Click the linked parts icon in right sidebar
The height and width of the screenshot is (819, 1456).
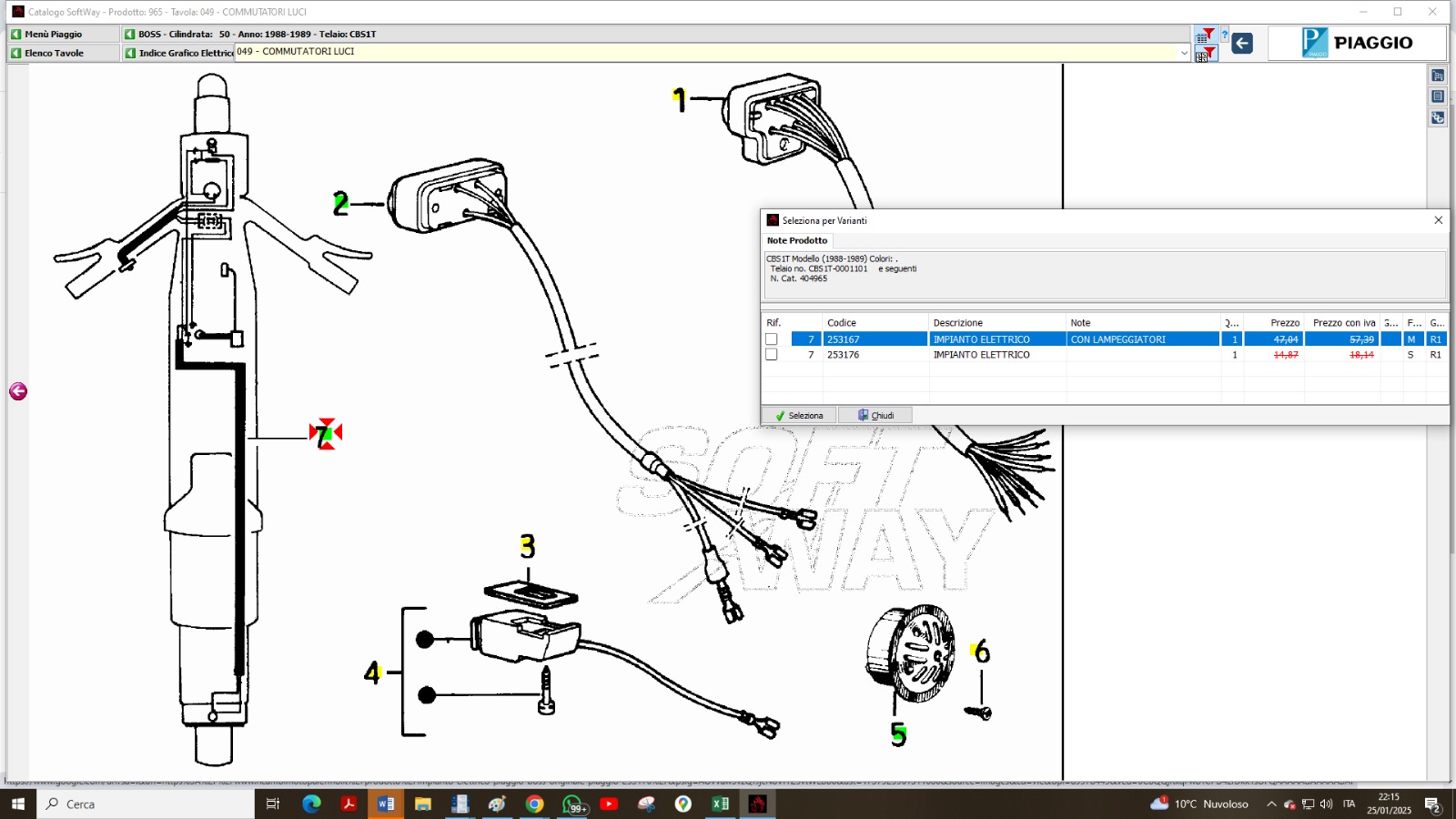(x=1438, y=117)
